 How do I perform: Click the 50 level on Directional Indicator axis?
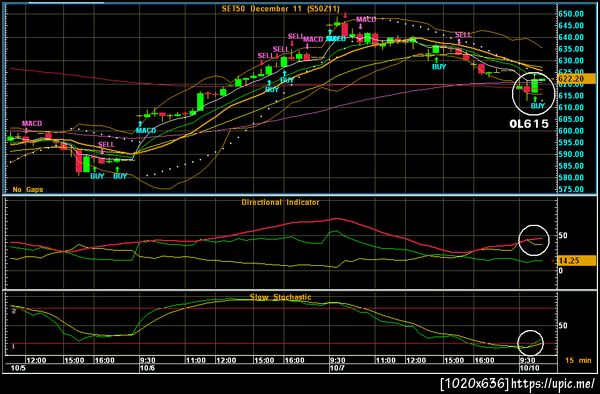[x=563, y=236]
